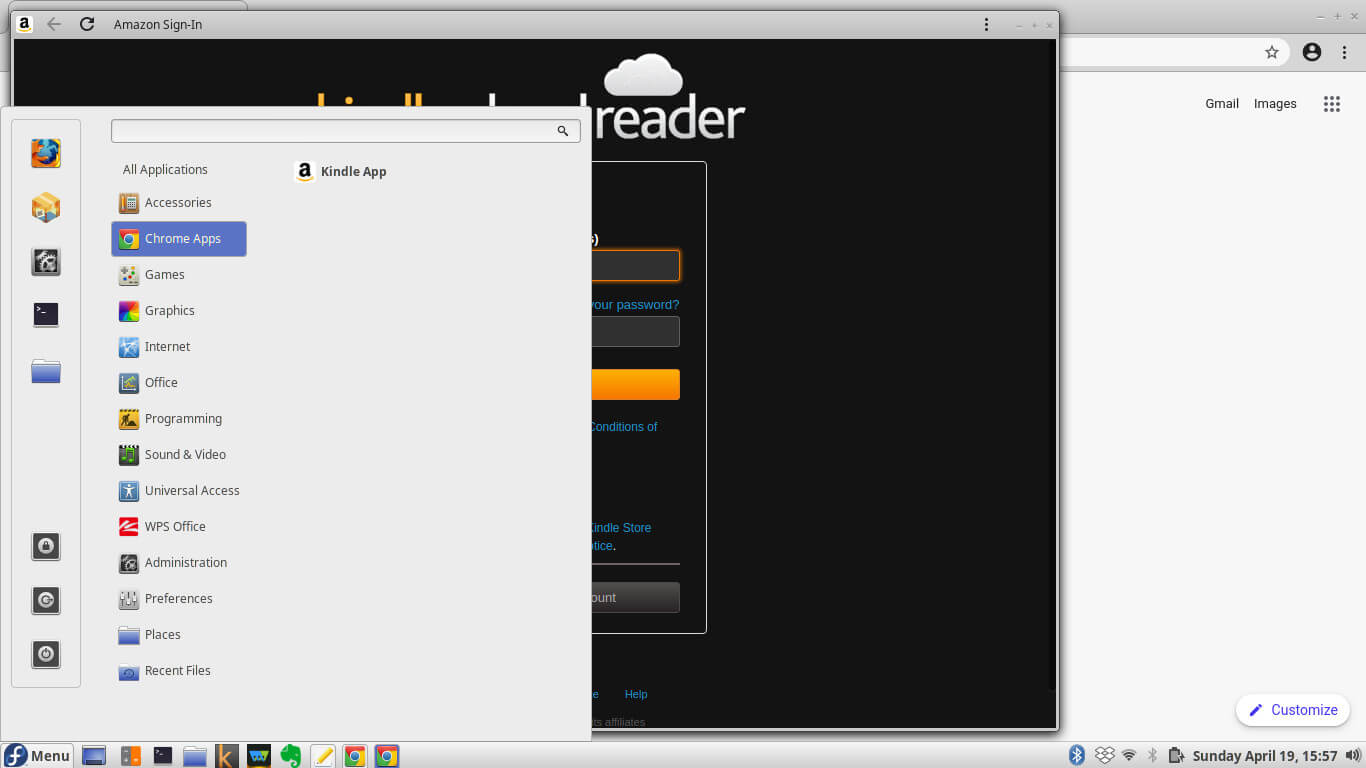Image resolution: width=1366 pixels, height=768 pixels.
Task: Open the Kindle window three-dot menu
Action: click(x=986, y=25)
